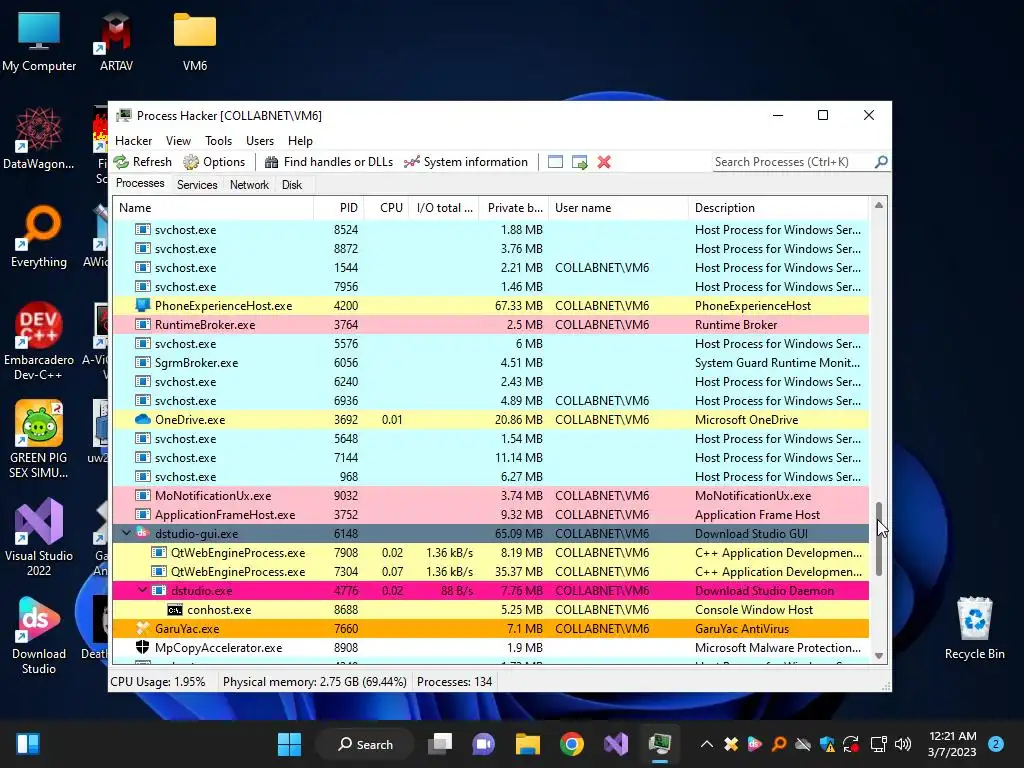This screenshot has height=768, width=1024.
Task: Click the search magnifier icon in Process Hacker
Action: (881, 161)
